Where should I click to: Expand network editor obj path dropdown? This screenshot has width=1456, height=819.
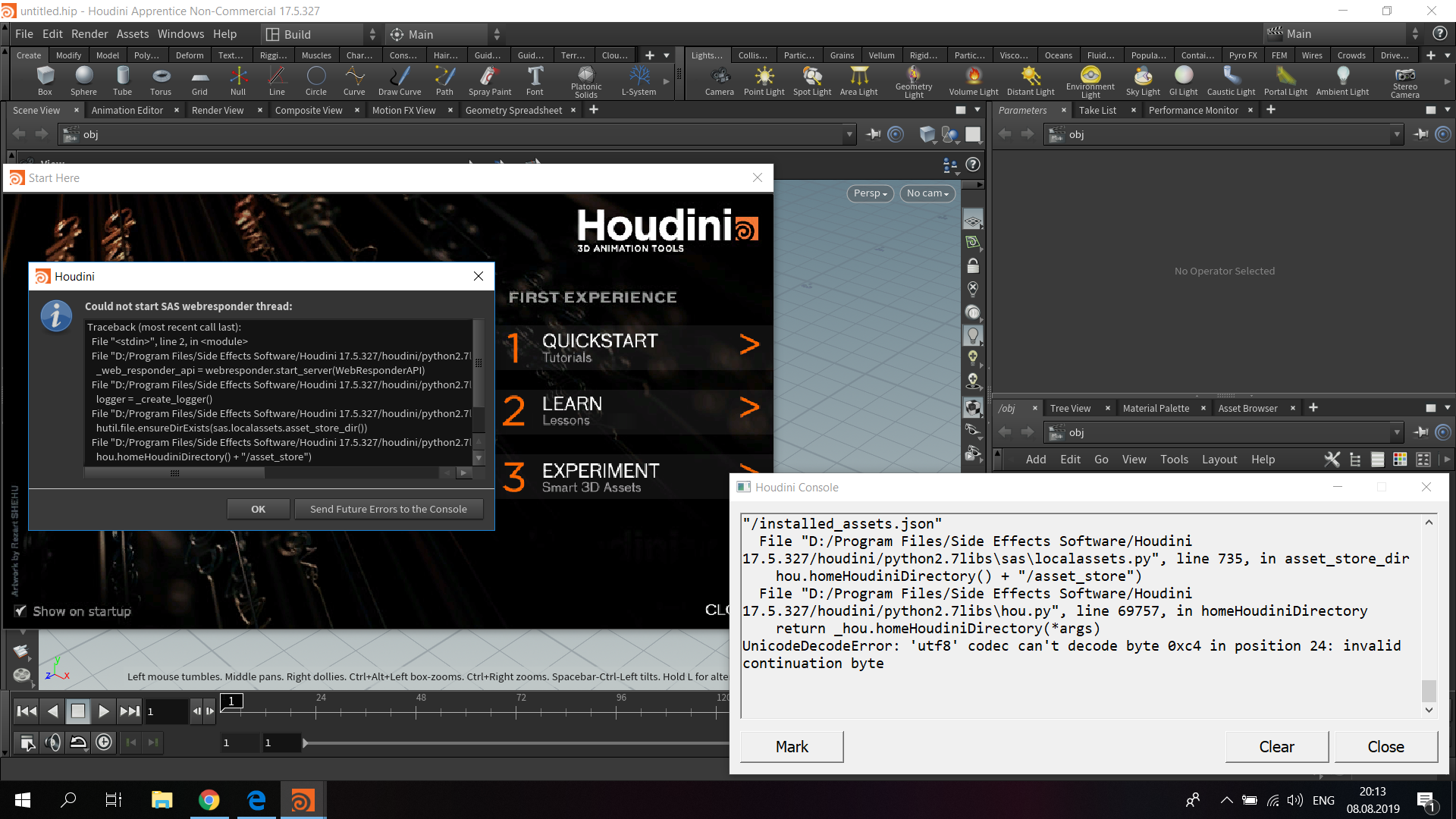tap(1397, 432)
